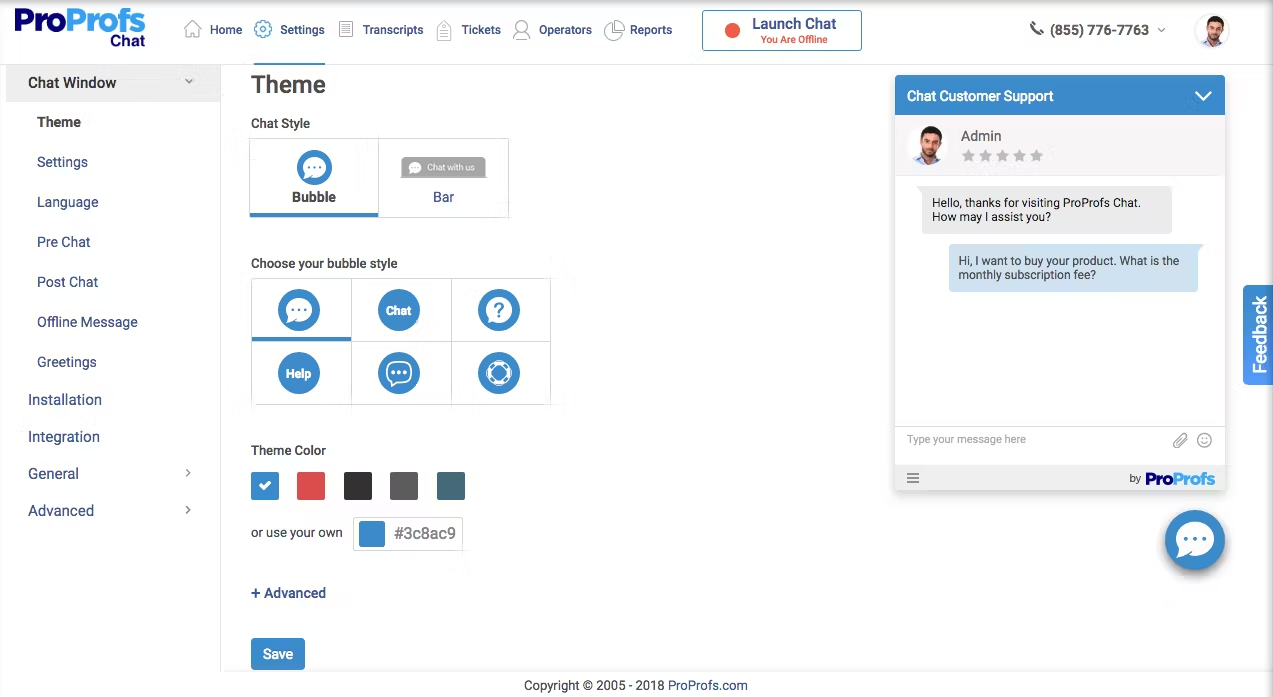Click the Transcripts document icon
The width and height of the screenshot is (1273, 697).
[x=346, y=29]
